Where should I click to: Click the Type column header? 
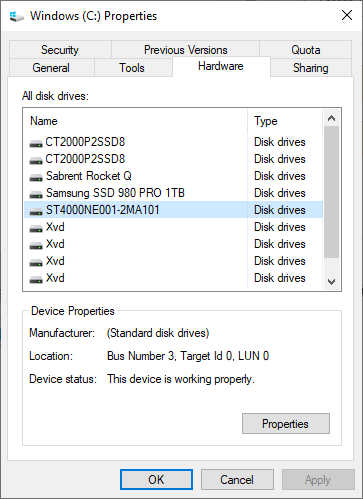click(285, 121)
